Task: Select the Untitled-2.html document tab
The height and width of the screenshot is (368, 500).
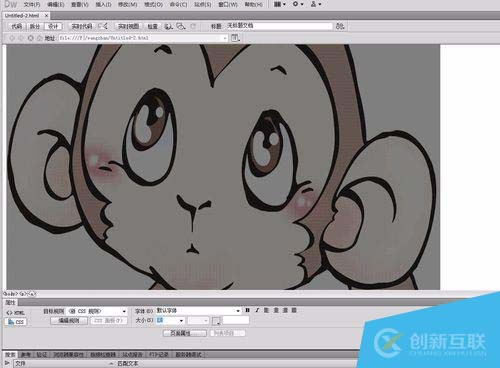Action: pos(22,15)
